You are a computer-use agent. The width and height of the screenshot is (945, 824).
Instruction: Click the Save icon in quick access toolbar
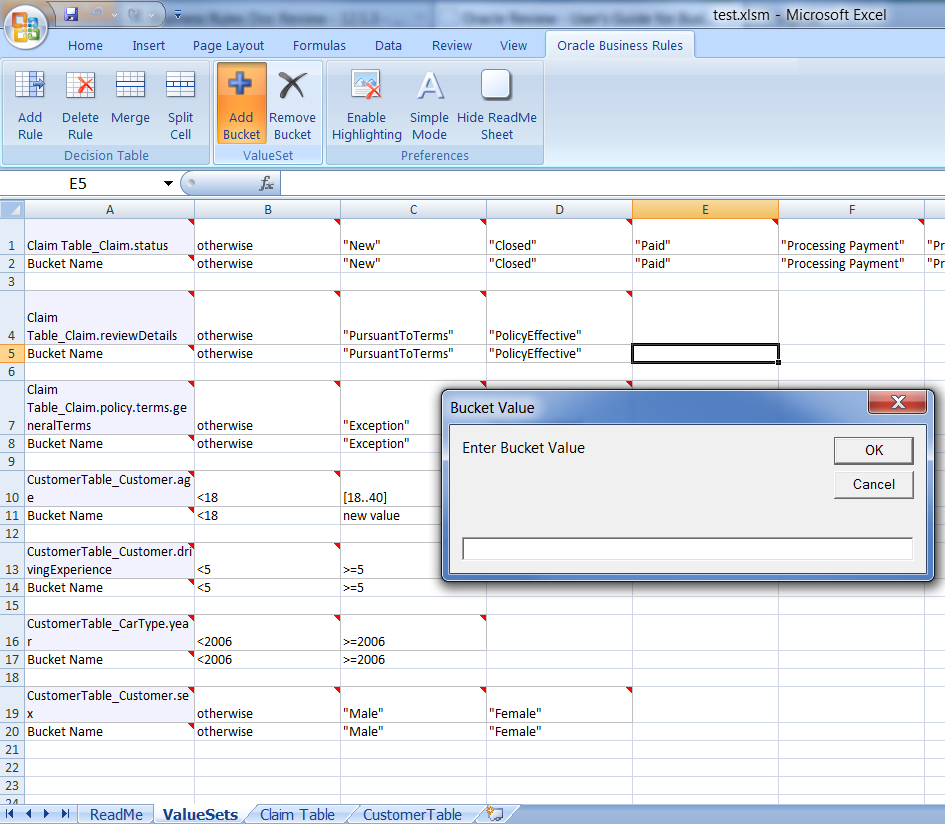[x=72, y=14]
